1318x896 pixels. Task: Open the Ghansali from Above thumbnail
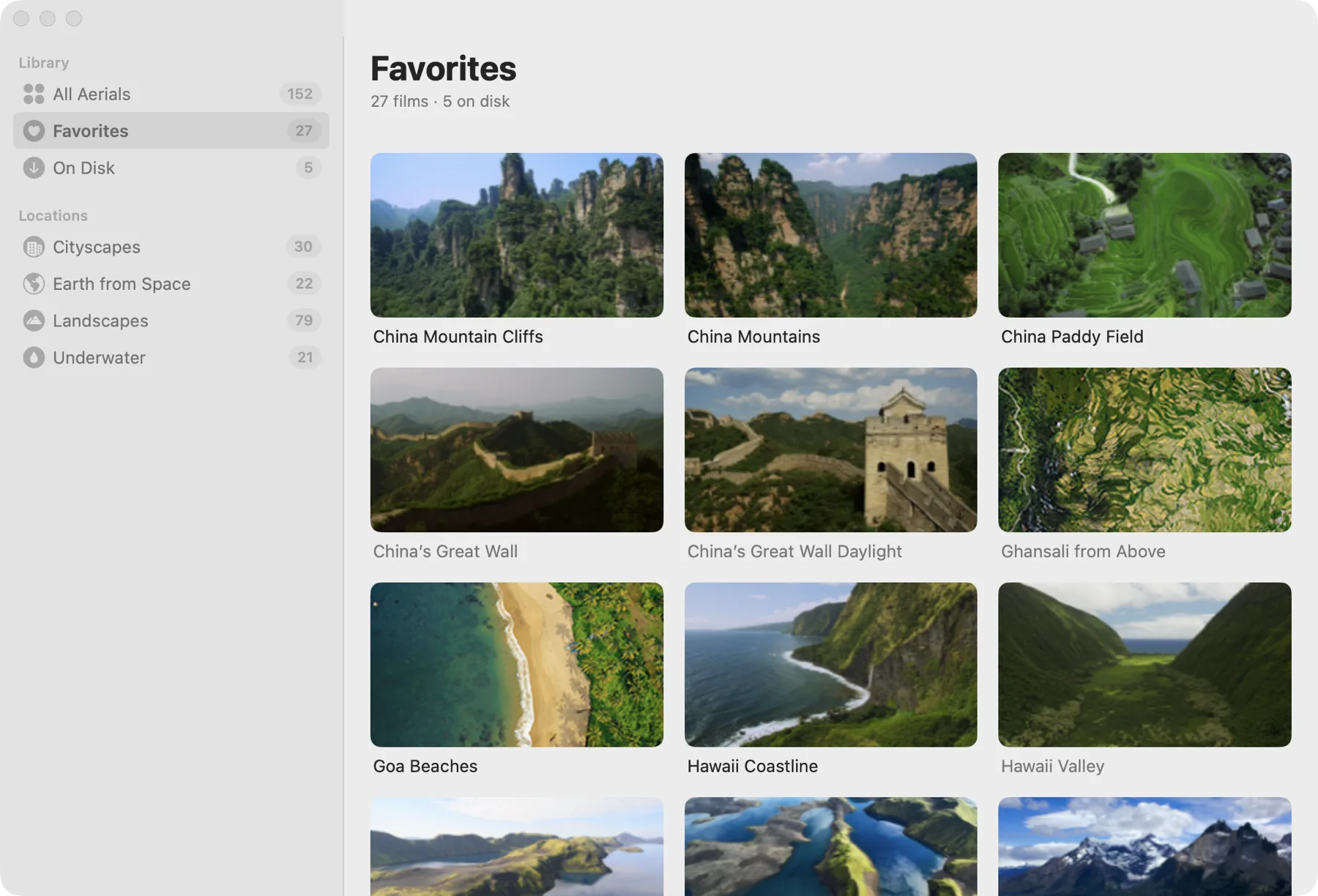(1144, 449)
